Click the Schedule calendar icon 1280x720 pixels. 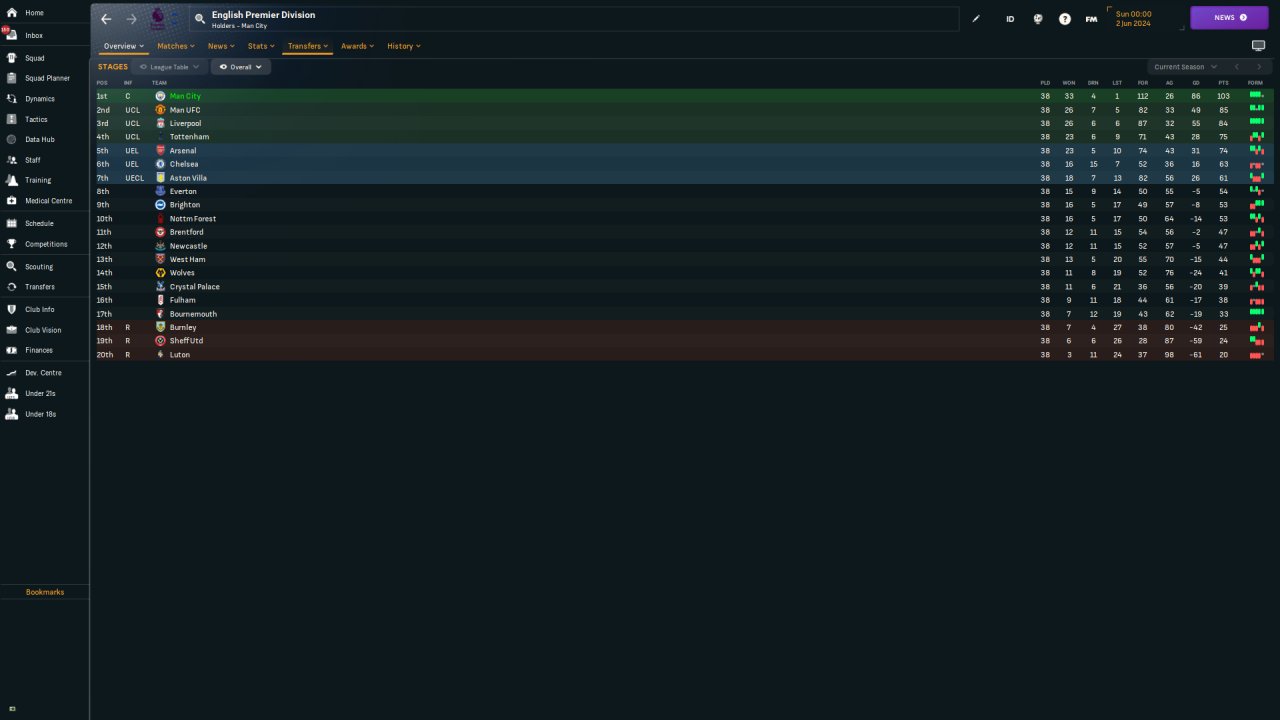click(x=11, y=223)
